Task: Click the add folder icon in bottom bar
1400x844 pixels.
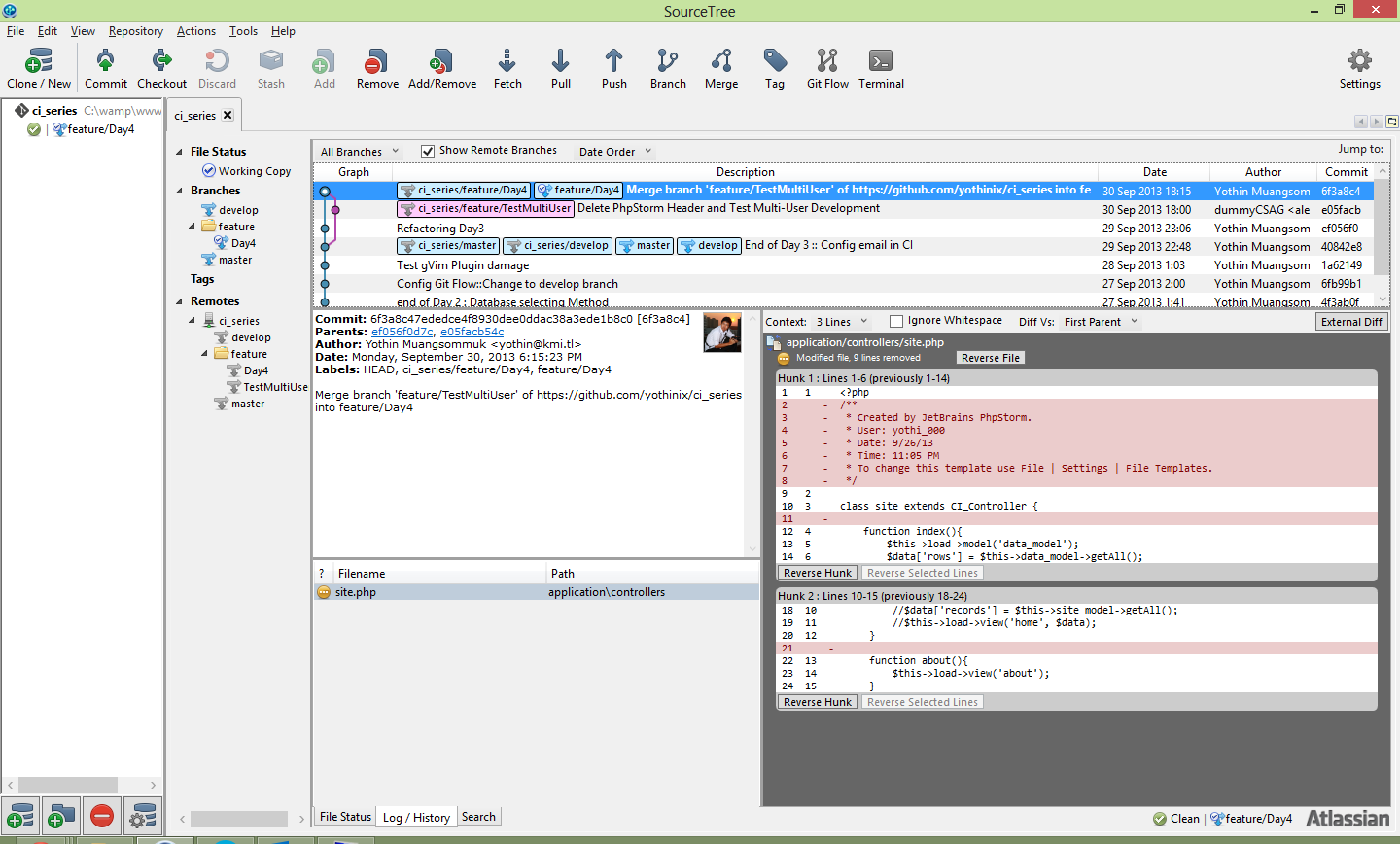Action: pyautogui.click(x=60, y=816)
